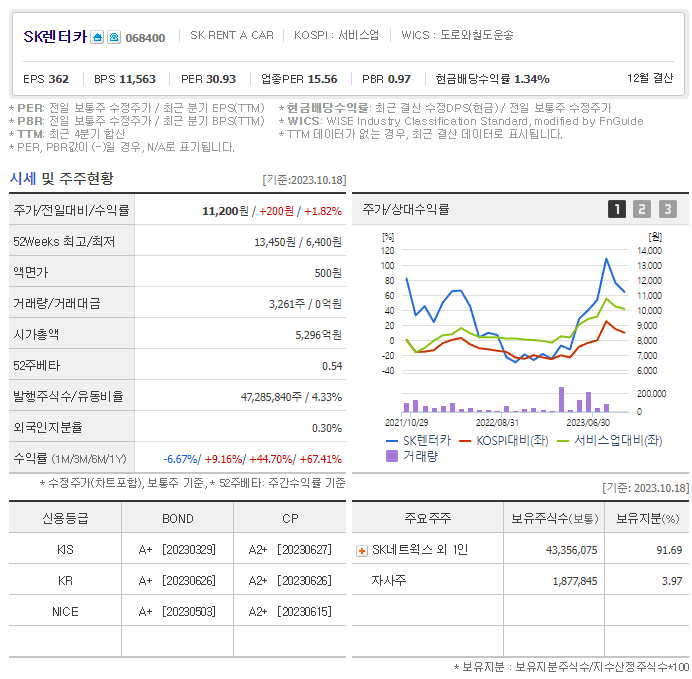Select the KOSPI : 서비스업 classification
This screenshot has width=692, height=679.
(336, 35)
